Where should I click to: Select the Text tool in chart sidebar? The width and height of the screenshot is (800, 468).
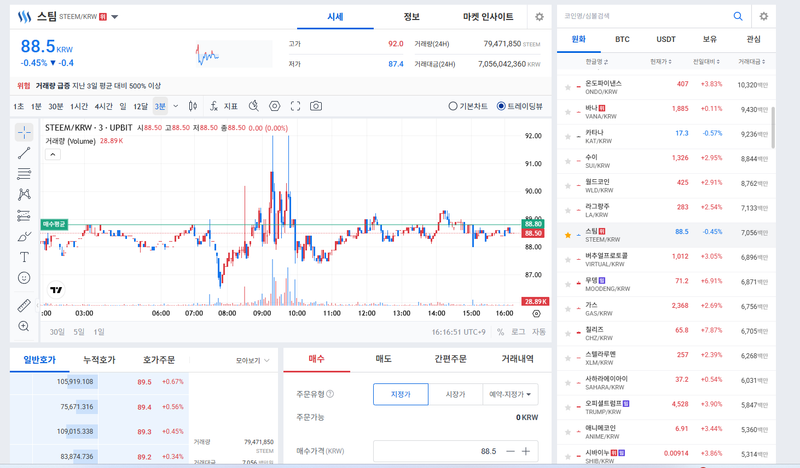point(24,257)
